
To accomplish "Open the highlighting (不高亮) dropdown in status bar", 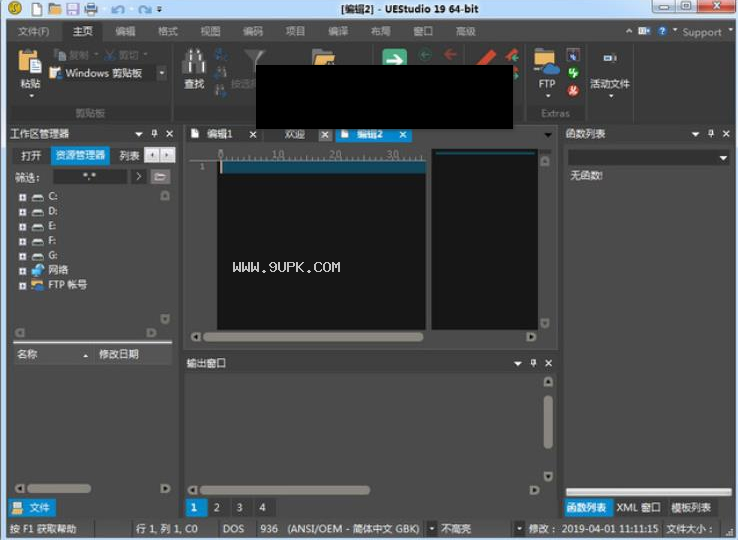I will pyautogui.click(x=518, y=528).
